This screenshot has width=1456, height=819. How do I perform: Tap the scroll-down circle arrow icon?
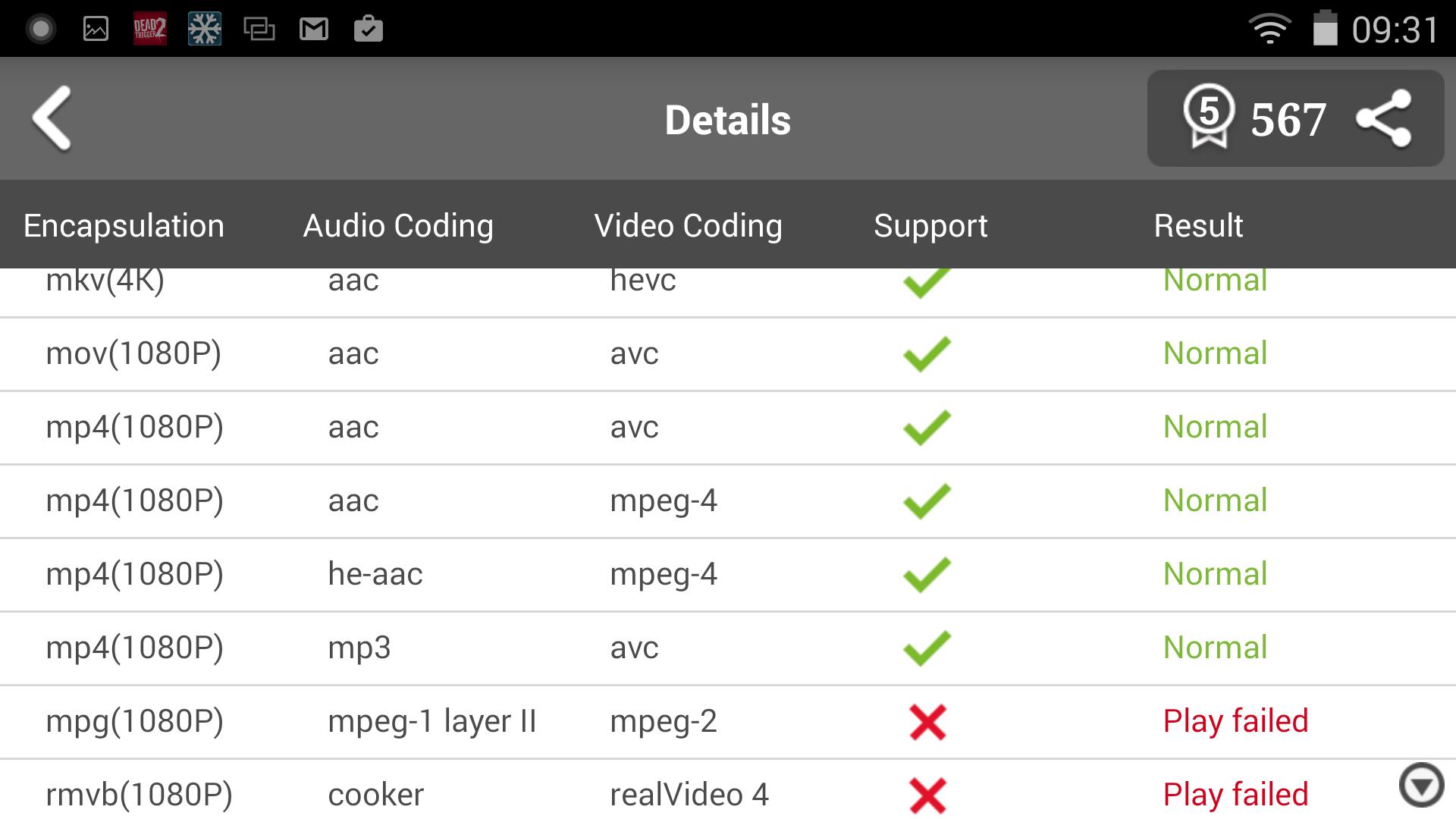(x=1421, y=785)
